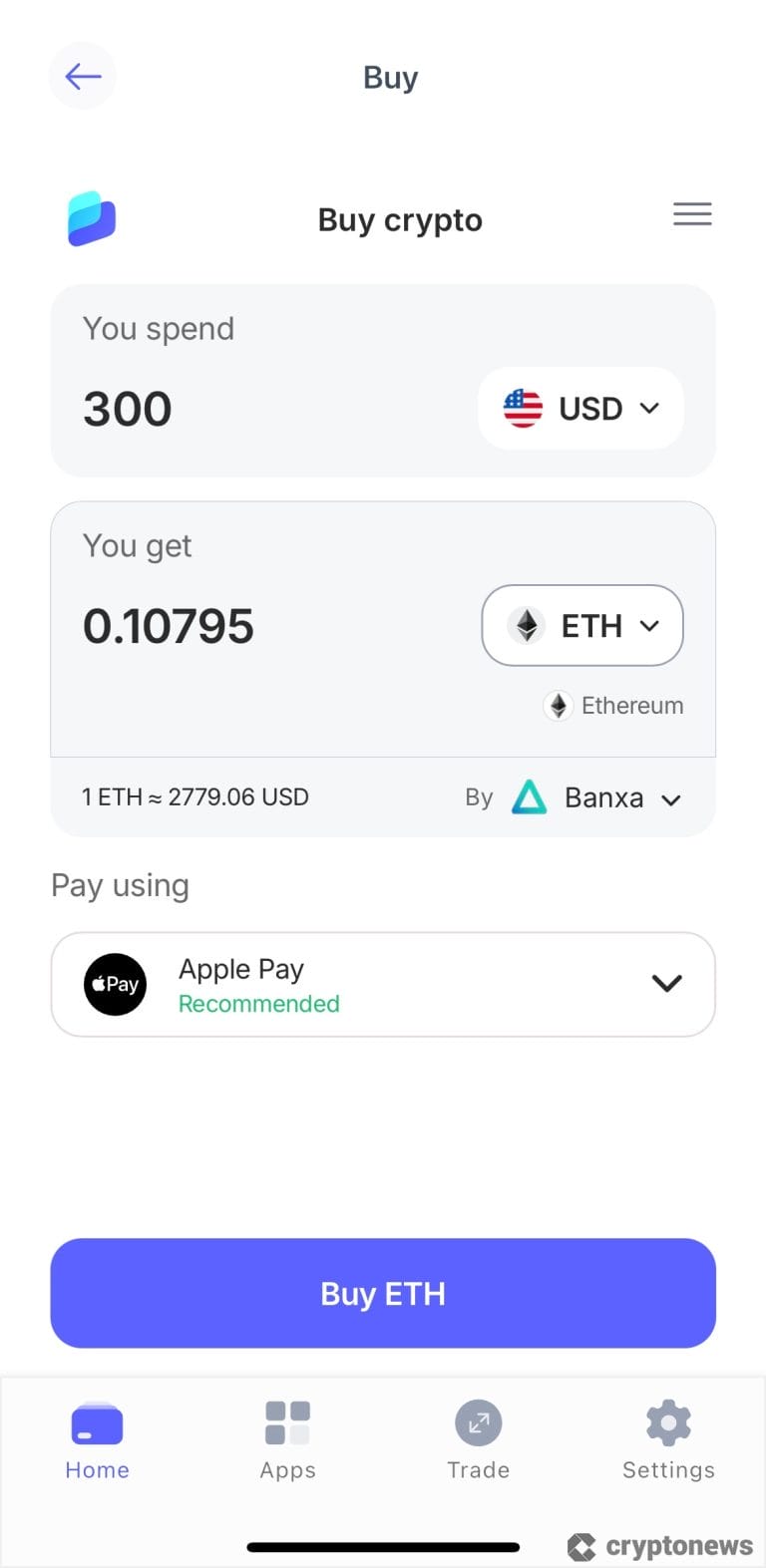This screenshot has height=1568, width=766.
Task: Click the Ethereum network label
Action: coord(631,706)
